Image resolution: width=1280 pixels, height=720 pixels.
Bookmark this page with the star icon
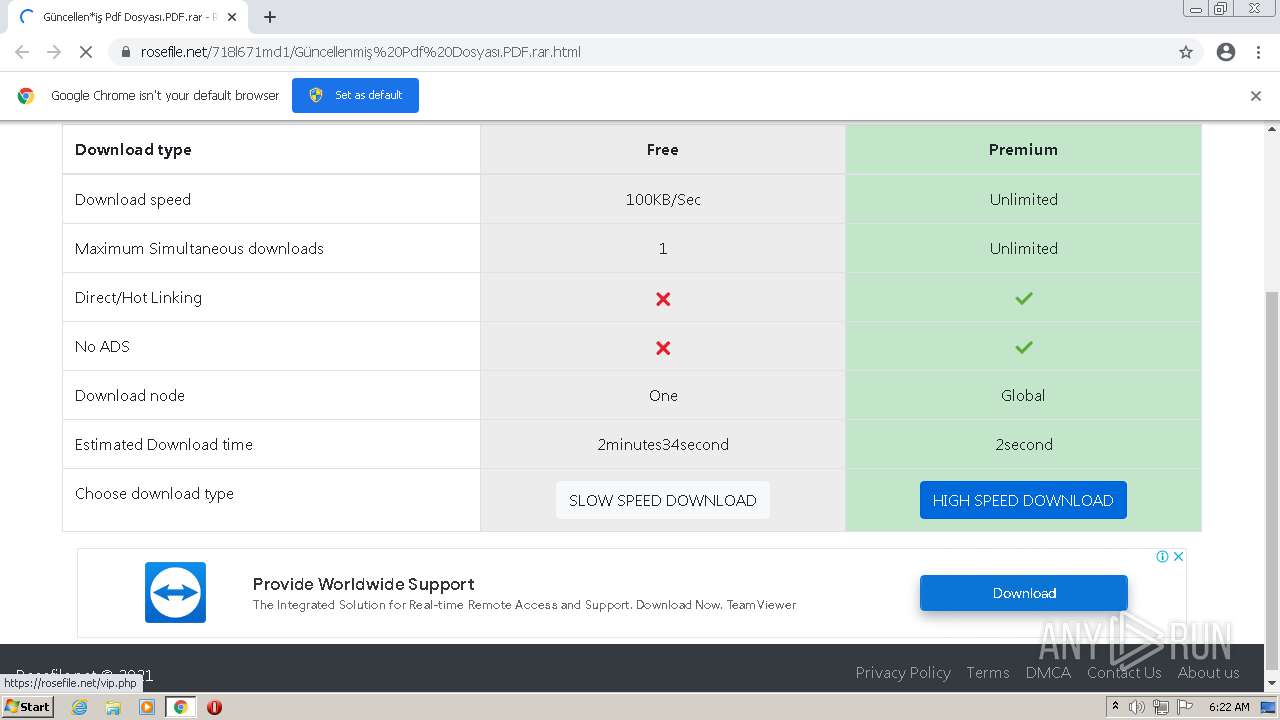[x=1186, y=52]
